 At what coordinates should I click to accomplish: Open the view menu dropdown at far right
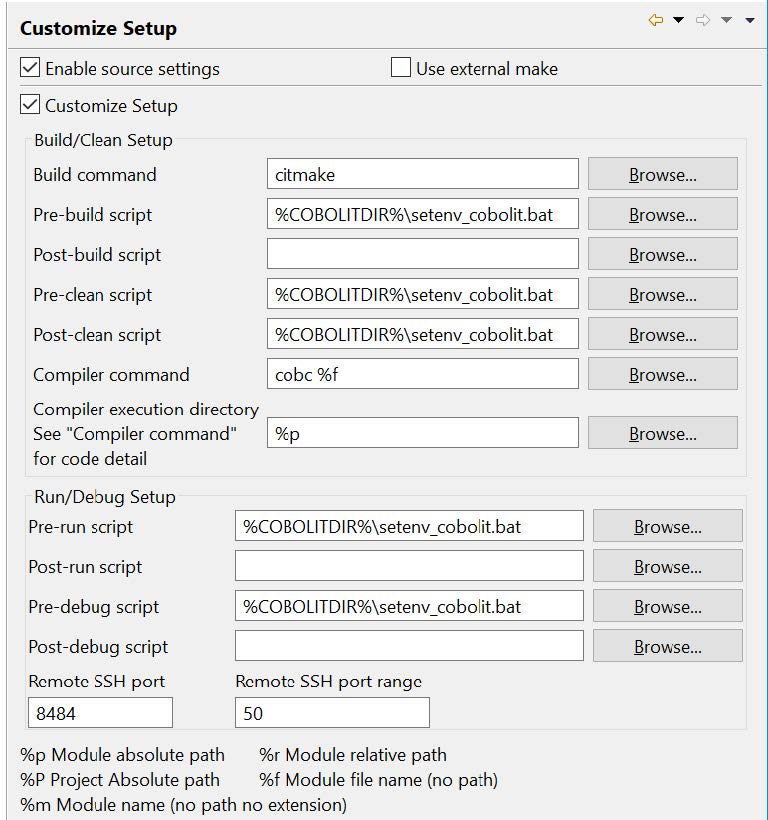(750, 20)
